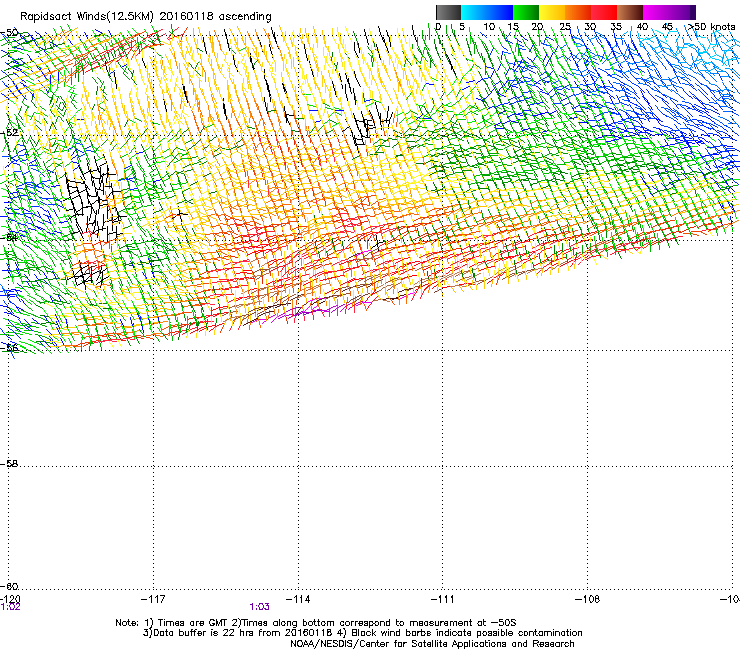
Task: Click the -56 latitude axis label
Action: pos(9,348)
